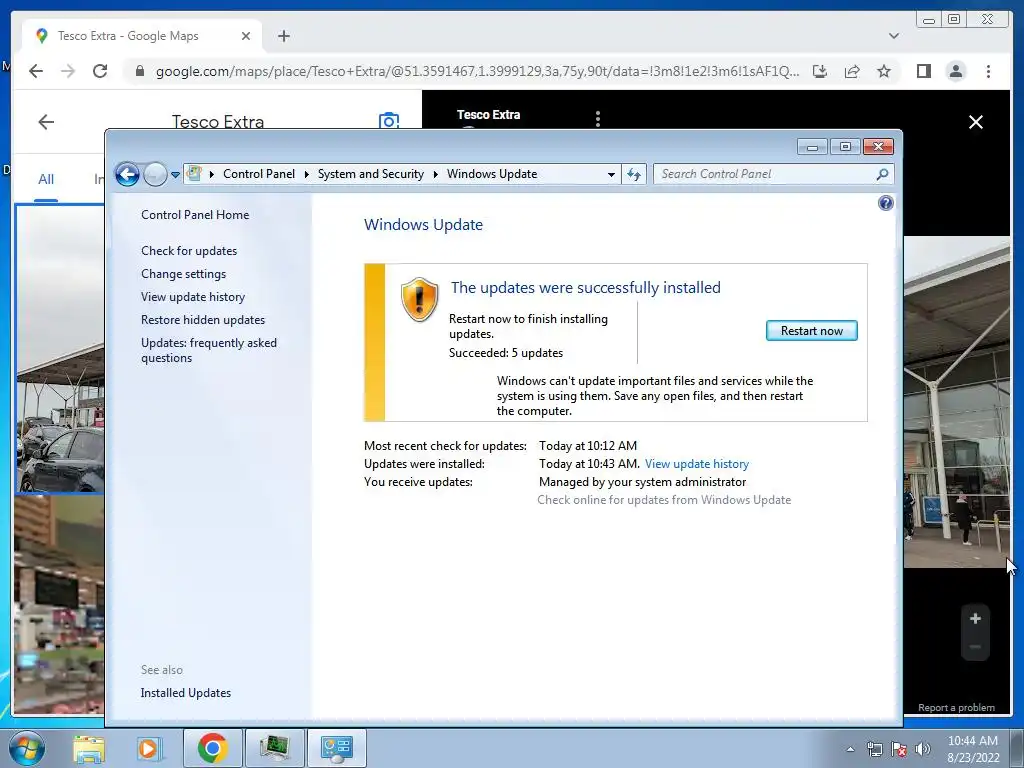
Task: Click the share page icon in Chrome
Action: click(x=852, y=71)
